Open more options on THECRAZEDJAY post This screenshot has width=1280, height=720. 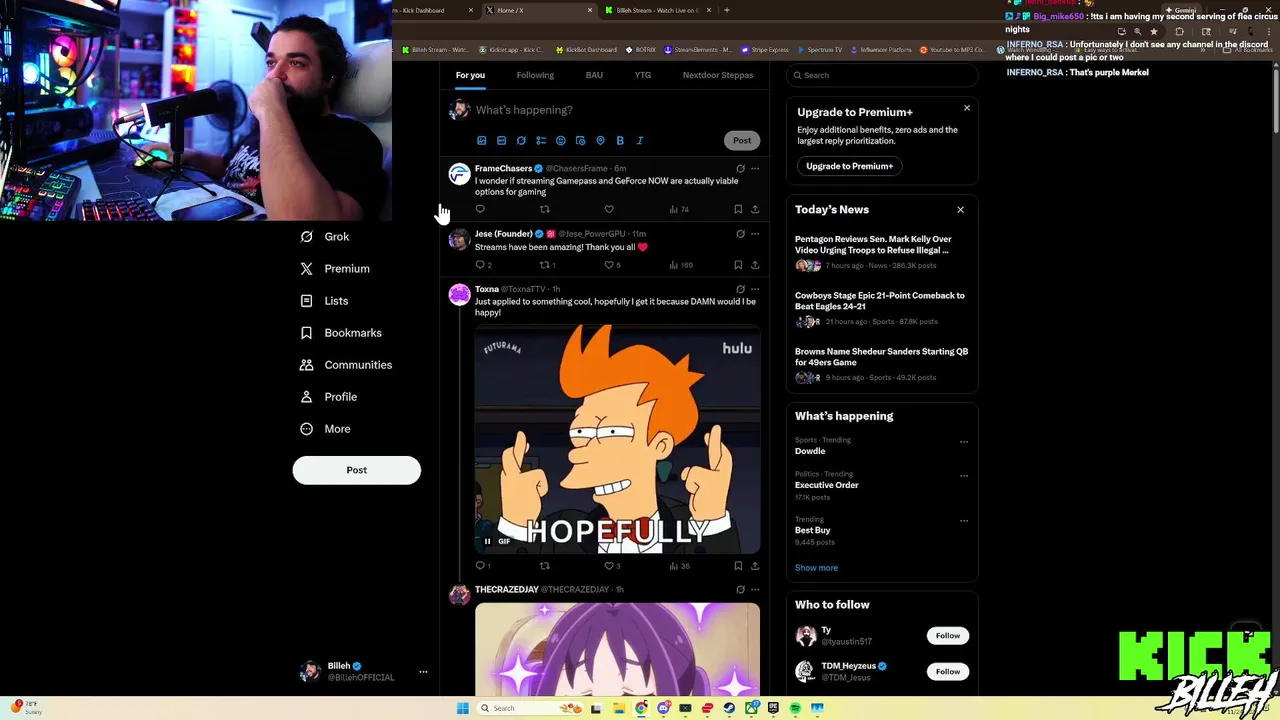755,590
